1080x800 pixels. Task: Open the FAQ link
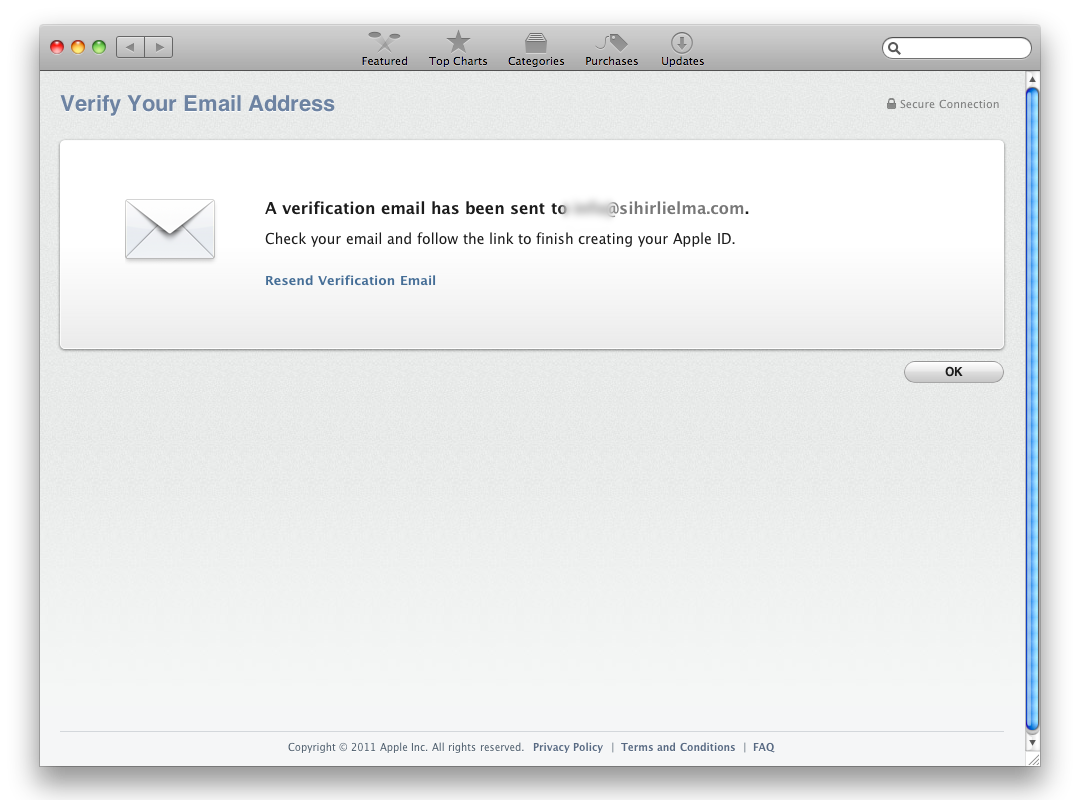(x=763, y=747)
